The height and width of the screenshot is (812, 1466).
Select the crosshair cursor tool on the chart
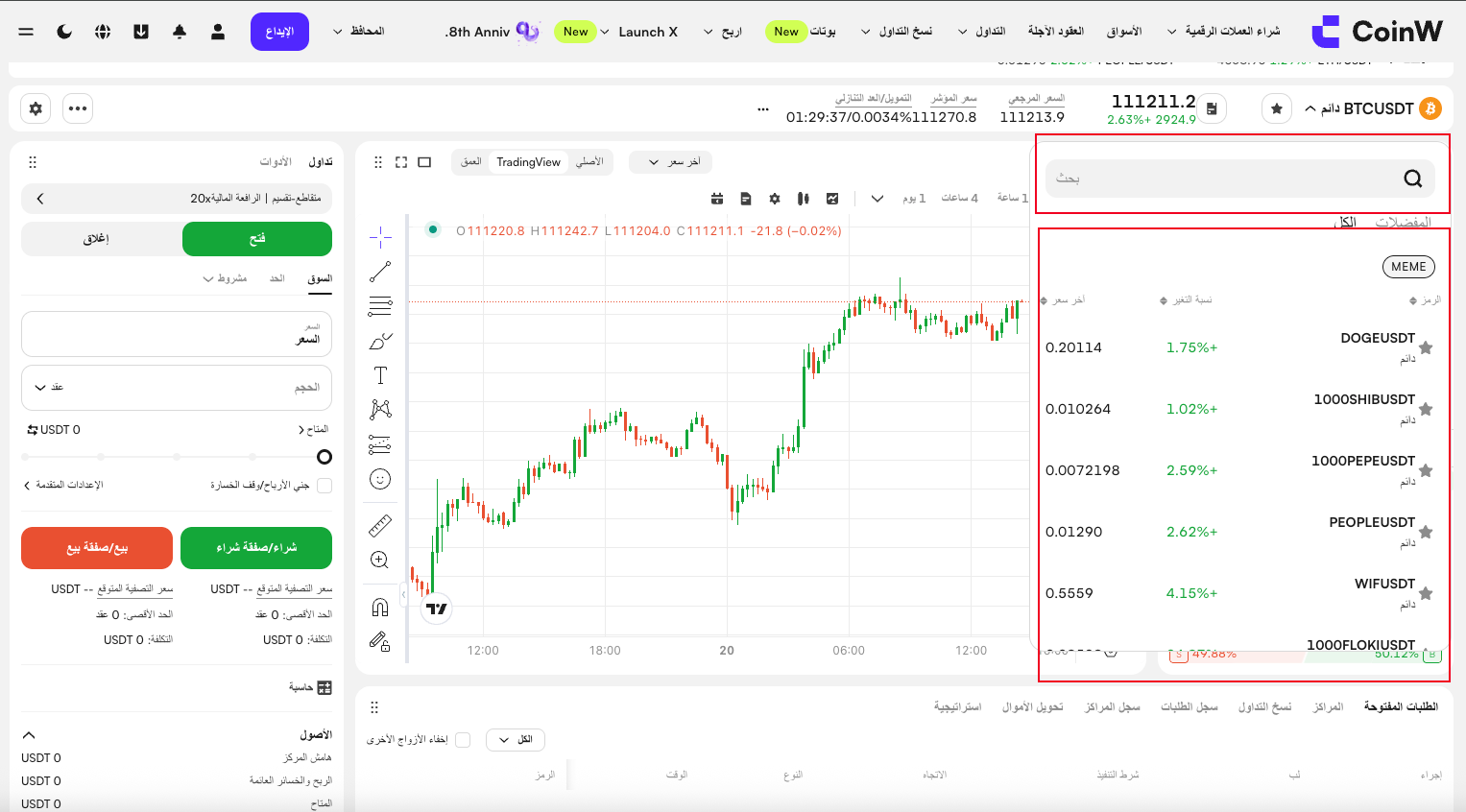(x=380, y=236)
